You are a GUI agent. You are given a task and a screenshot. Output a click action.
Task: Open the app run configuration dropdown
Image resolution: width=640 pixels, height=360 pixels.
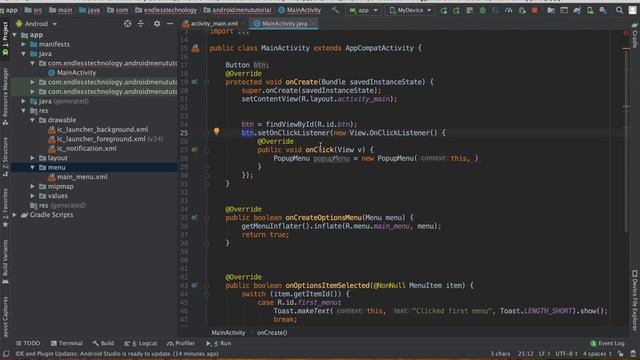[363, 10]
